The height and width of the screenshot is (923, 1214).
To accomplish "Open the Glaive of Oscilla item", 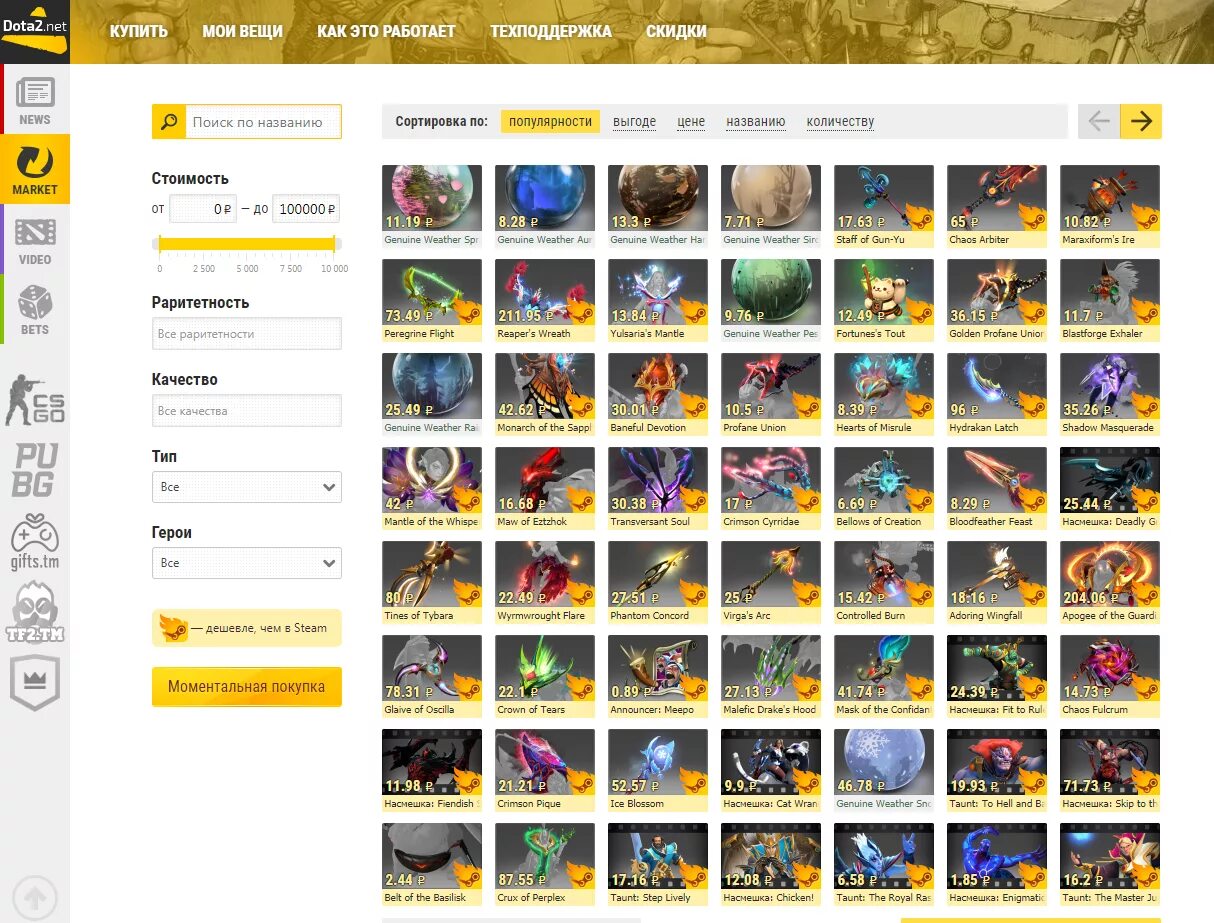I will [x=432, y=676].
